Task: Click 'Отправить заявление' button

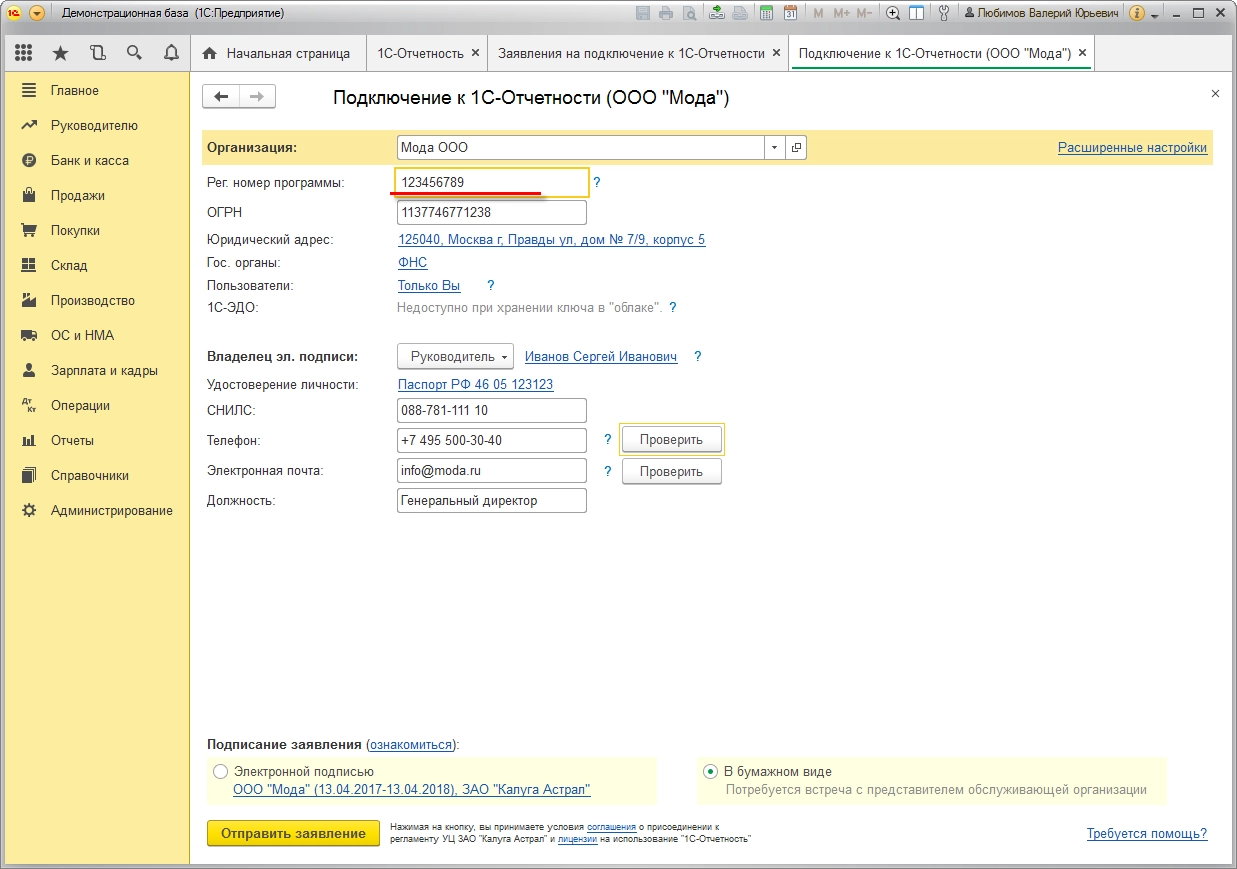Action: (x=293, y=834)
